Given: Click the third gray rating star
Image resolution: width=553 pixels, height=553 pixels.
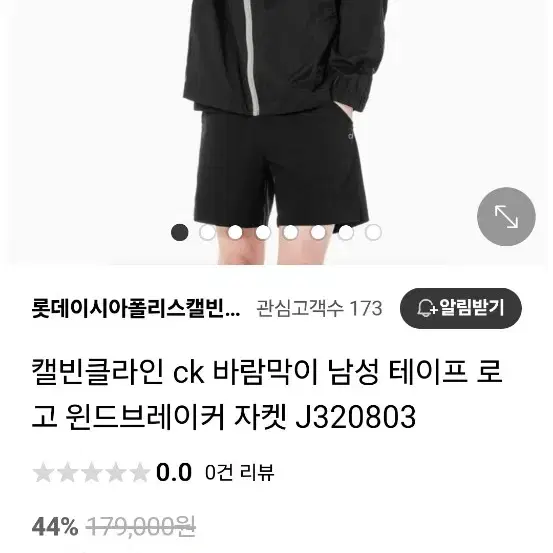Looking at the screenshot, I should (x=91, y=472).
